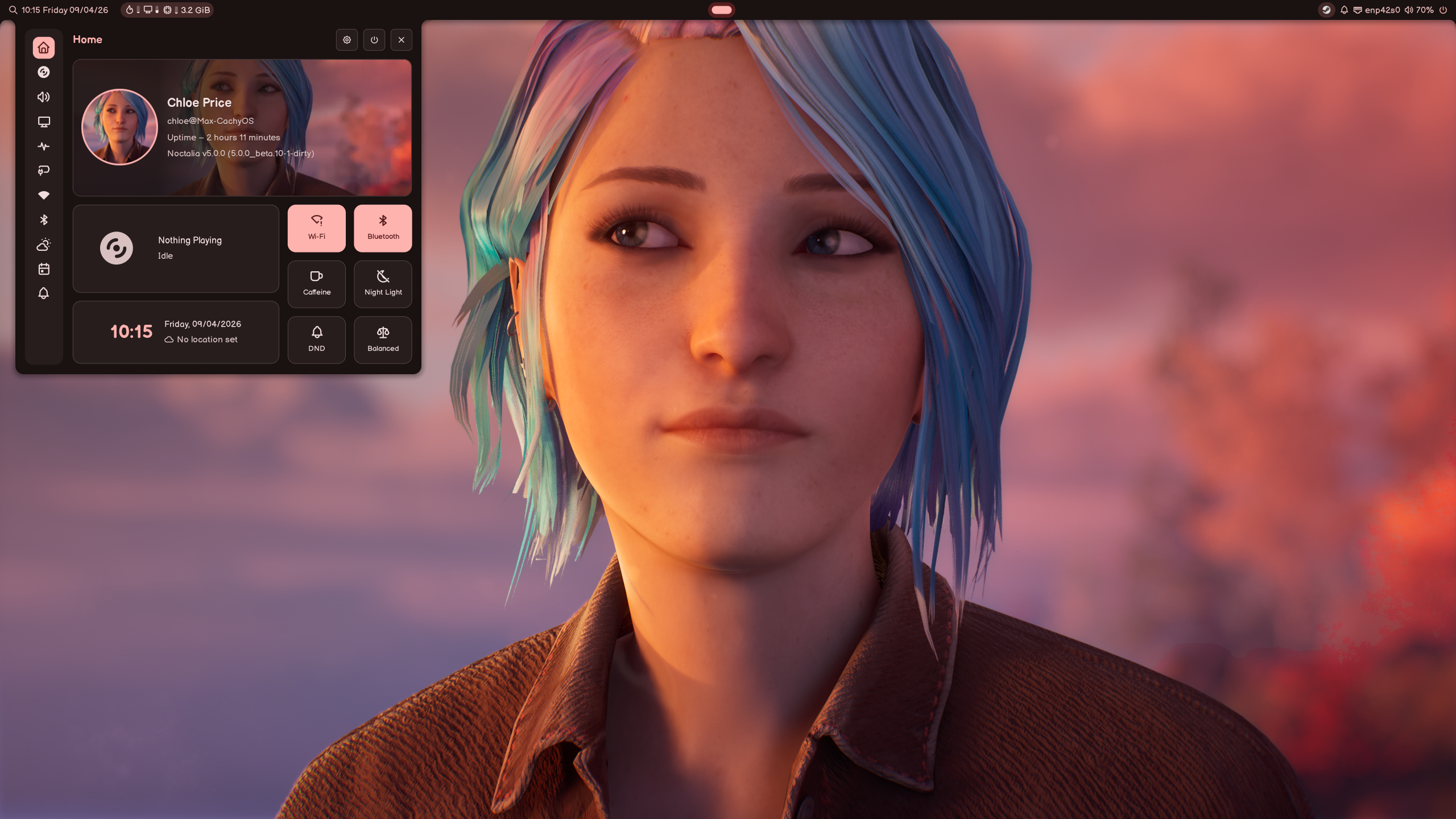This screenshot has width=1456, height=819.
Task: Open the paint roller sidebar tab
Action: click(44, 171)
